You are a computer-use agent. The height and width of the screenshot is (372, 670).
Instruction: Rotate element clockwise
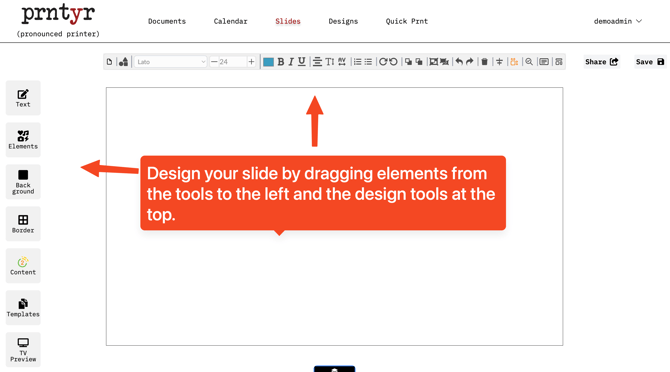click(x=383, y=62)
